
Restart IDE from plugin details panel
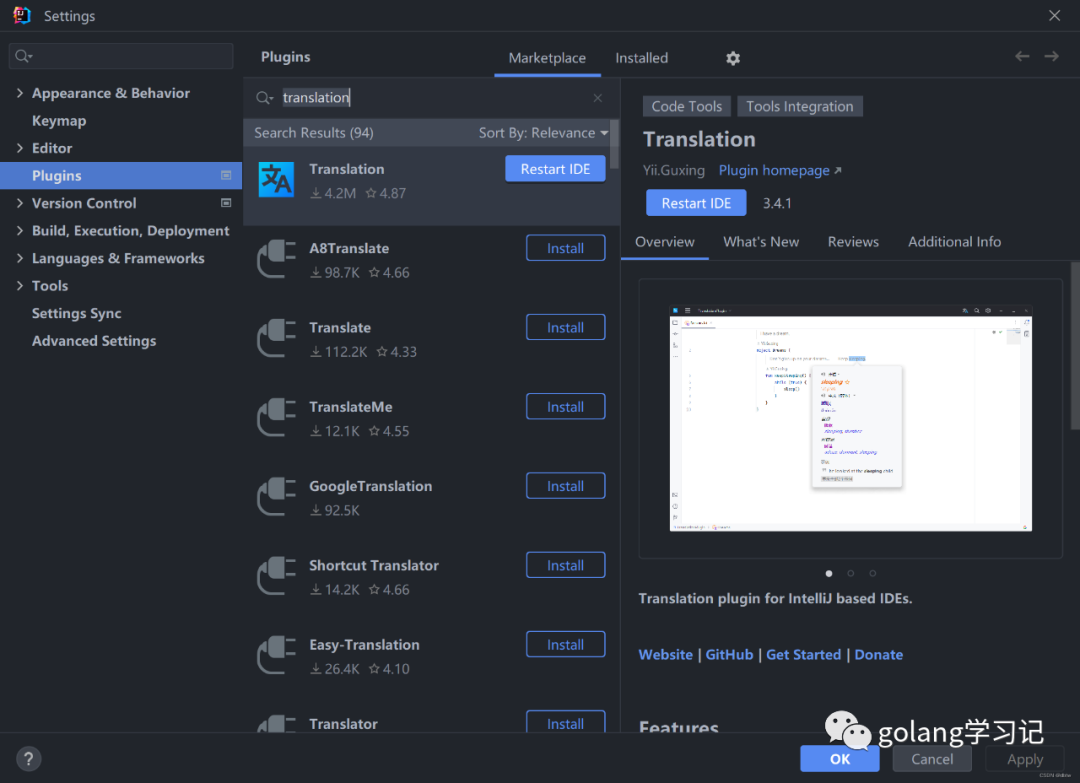coord(696,203)
